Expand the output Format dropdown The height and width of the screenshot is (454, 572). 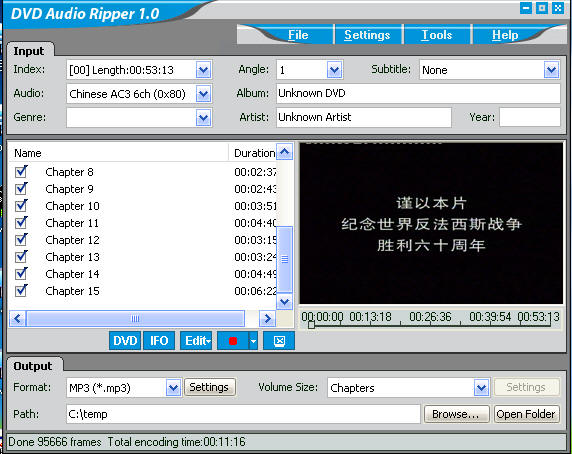(173, 388)
